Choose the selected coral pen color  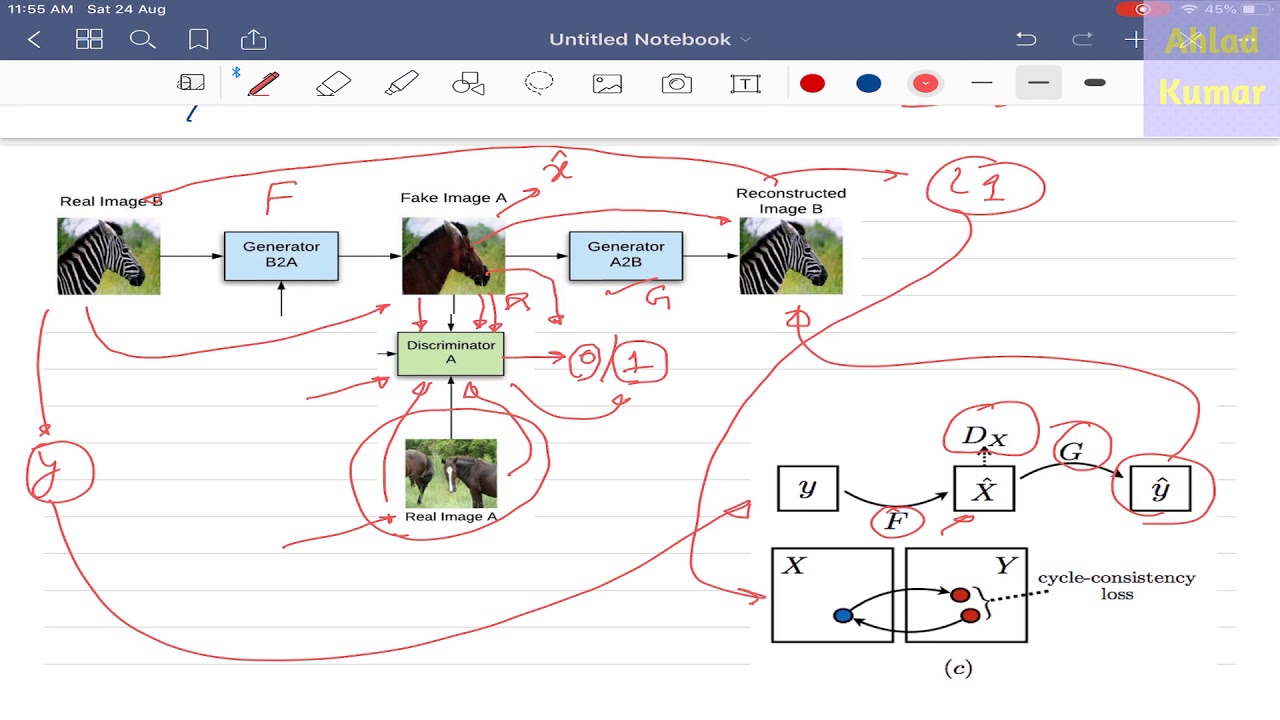point(926,84)
